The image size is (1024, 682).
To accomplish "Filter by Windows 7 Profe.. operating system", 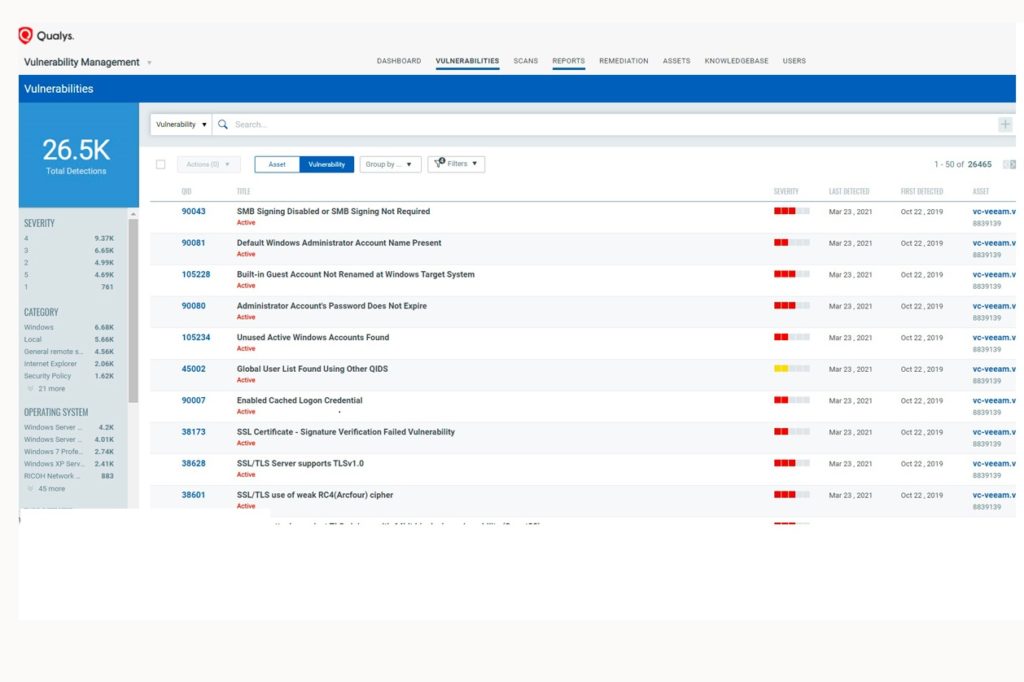I will (69, 451).
